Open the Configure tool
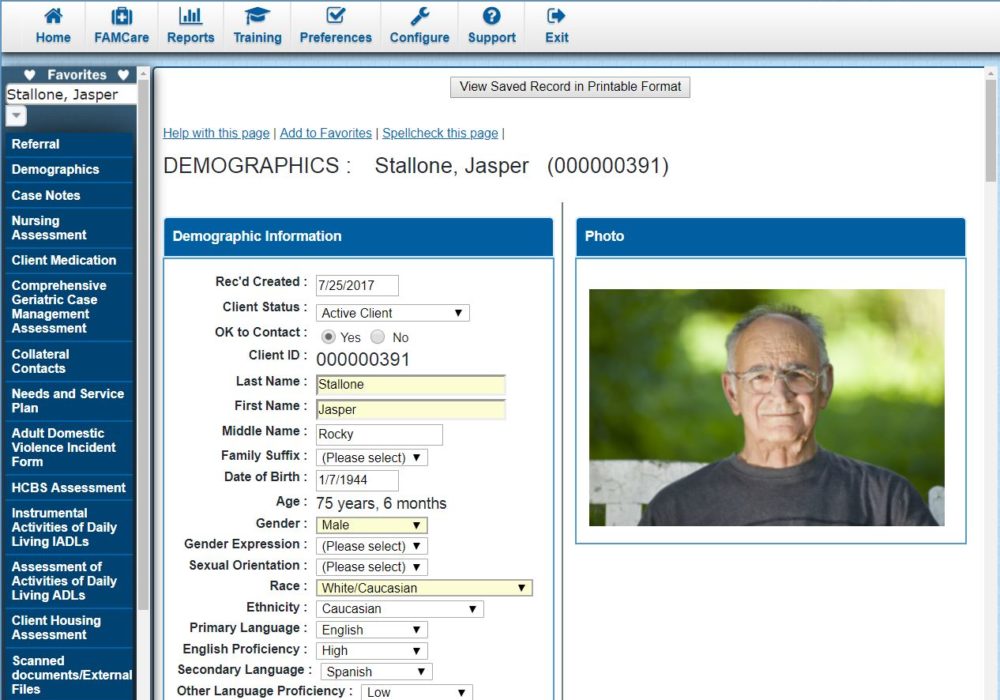 tap(418, 25)
